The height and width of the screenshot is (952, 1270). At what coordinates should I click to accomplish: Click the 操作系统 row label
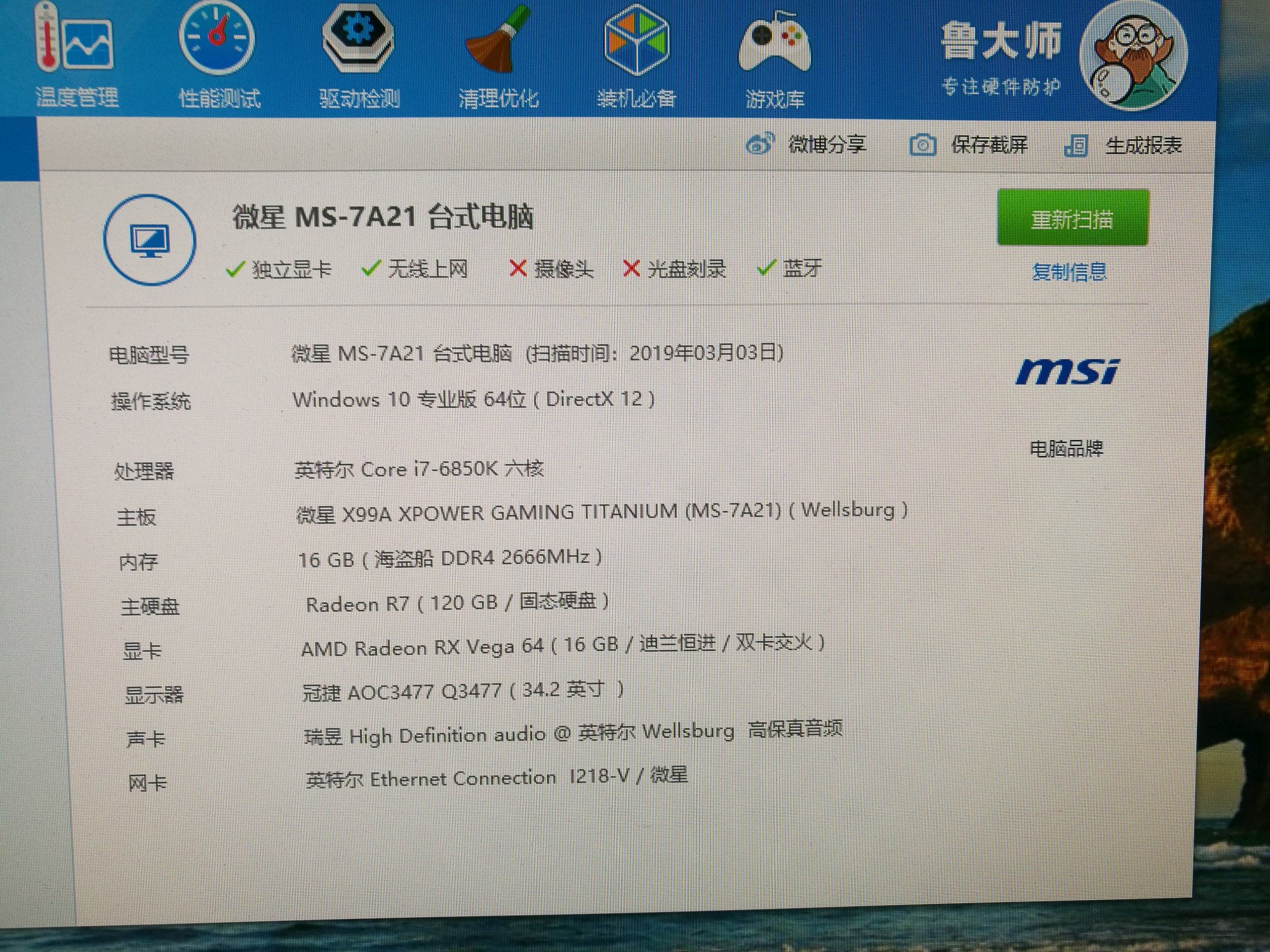point(151,401)
